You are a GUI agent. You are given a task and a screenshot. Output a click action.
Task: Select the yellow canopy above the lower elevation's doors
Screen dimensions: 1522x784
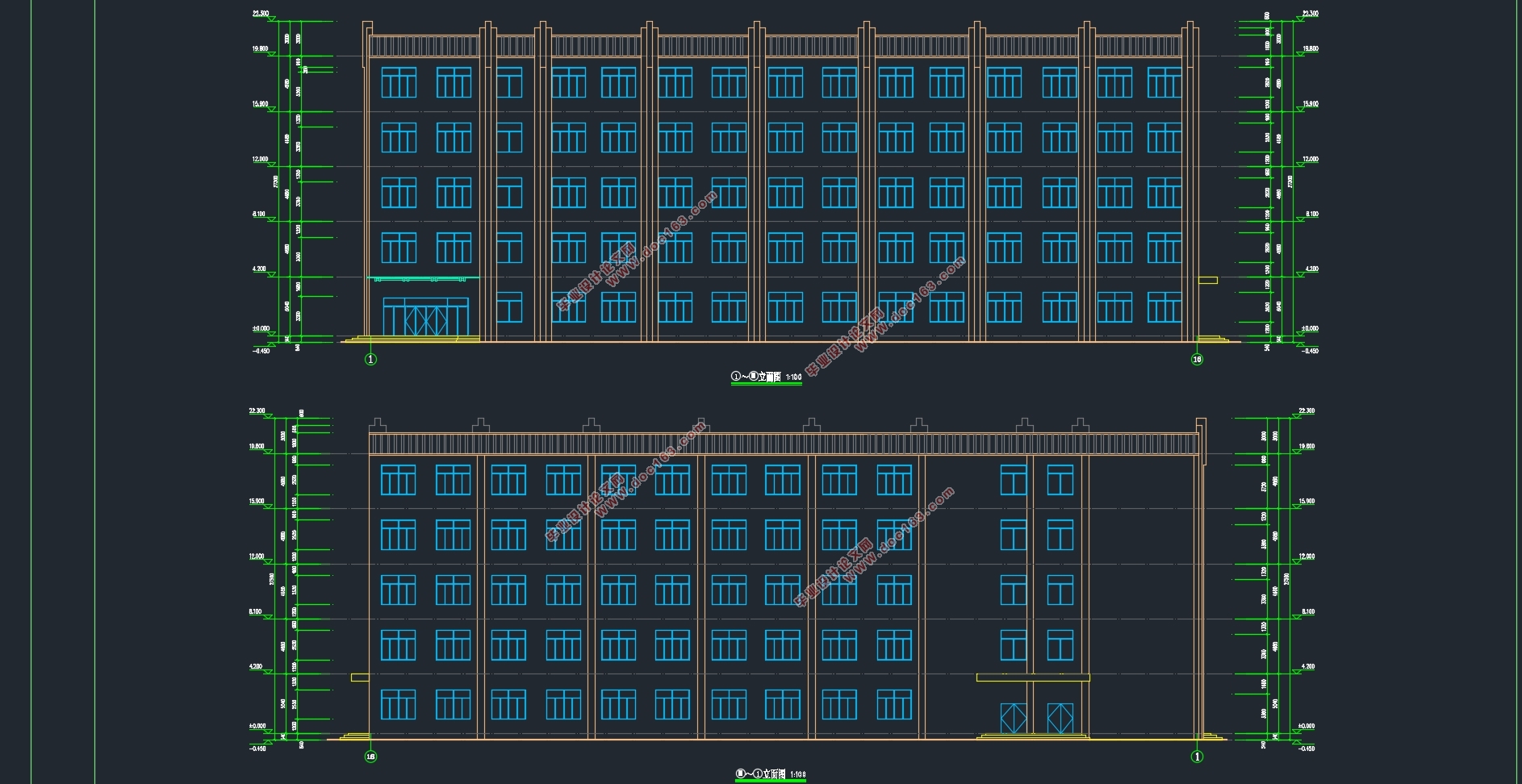1033,678
